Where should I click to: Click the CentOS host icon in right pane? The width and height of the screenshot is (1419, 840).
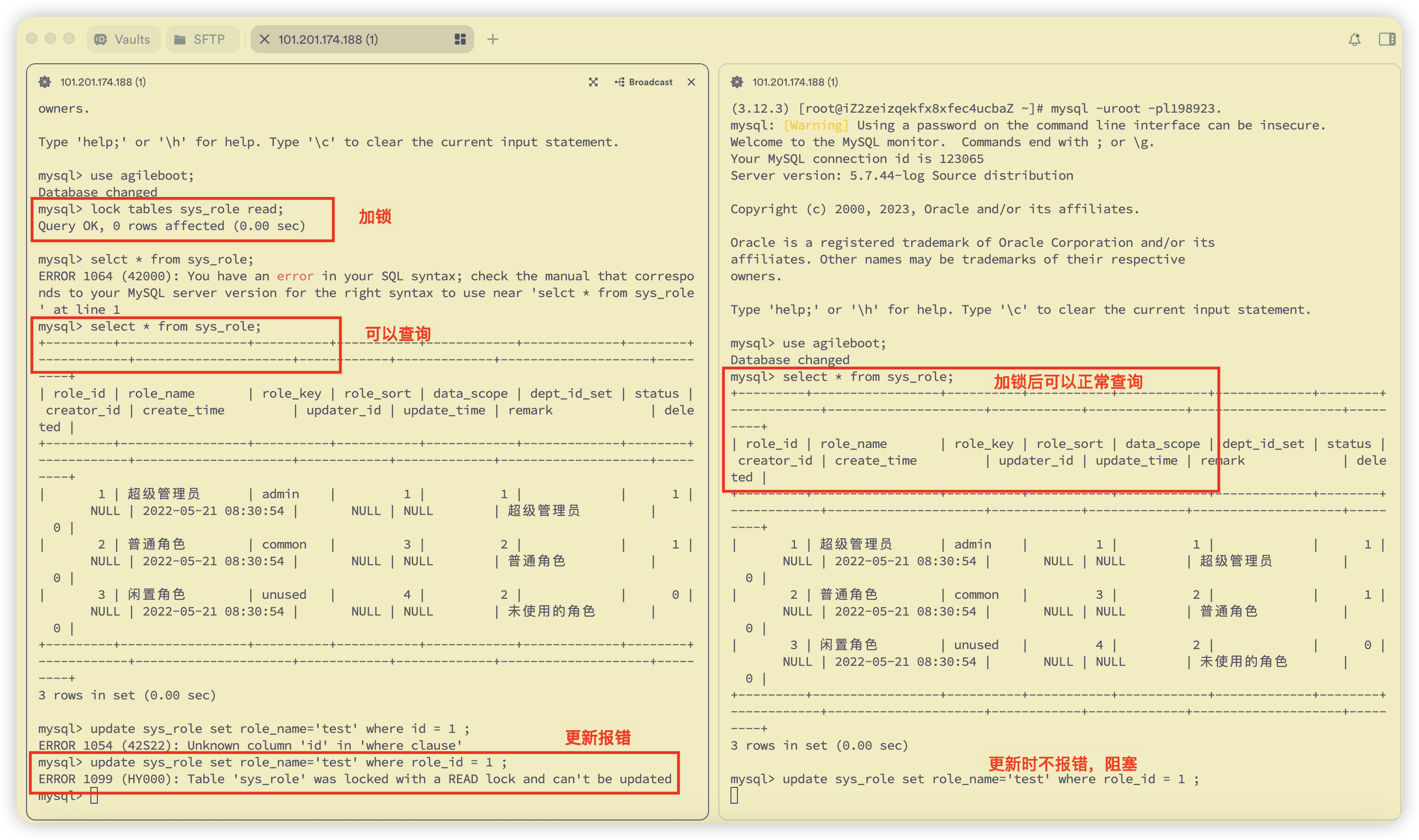coord(737,82)
